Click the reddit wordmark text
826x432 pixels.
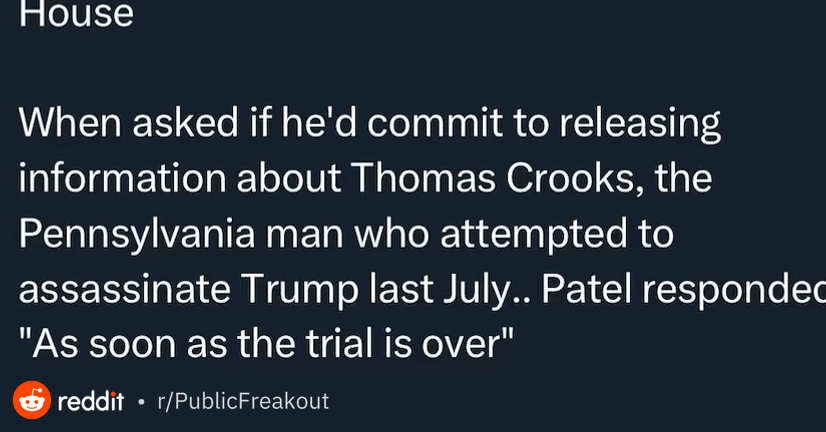[91, 401]
